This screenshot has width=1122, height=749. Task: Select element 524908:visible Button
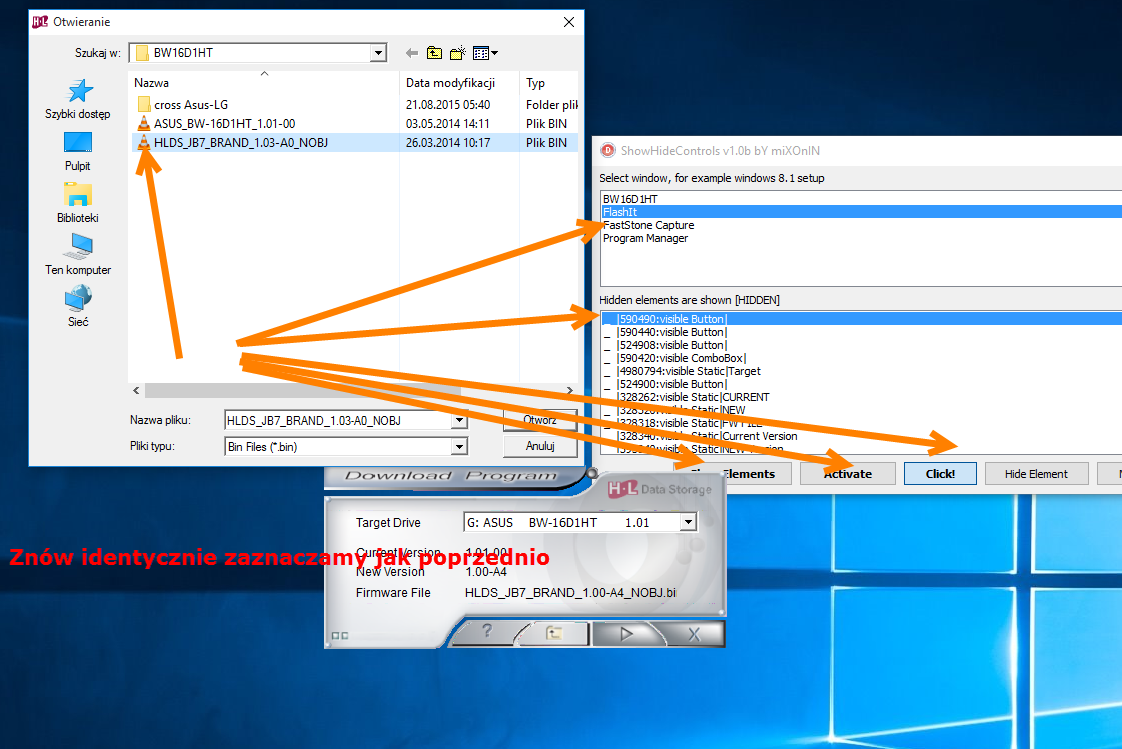pos(861,345)
